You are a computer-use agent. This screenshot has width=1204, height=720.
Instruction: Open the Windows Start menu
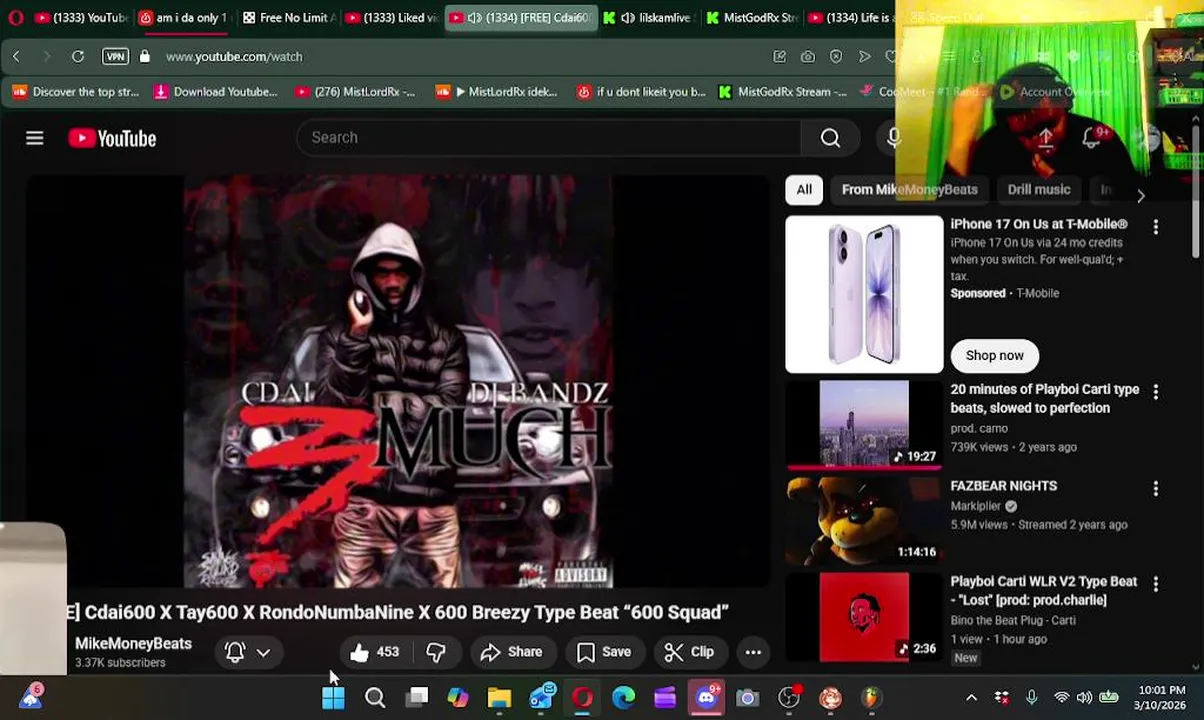click(333, 698)
